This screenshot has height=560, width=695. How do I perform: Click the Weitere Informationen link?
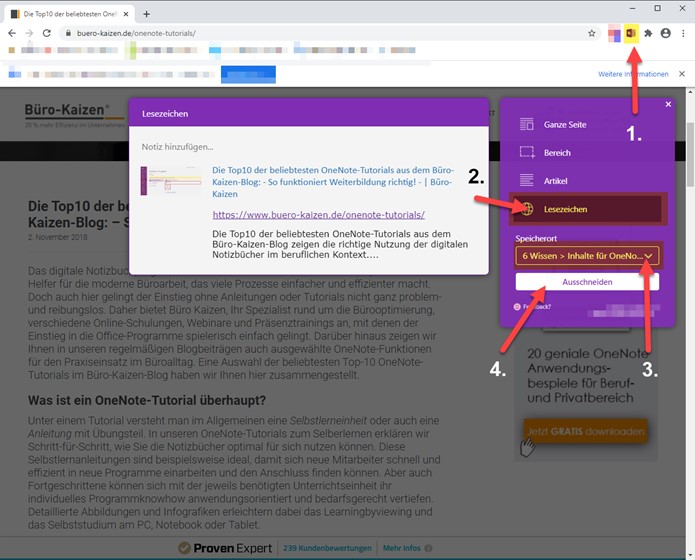point(633,74)
